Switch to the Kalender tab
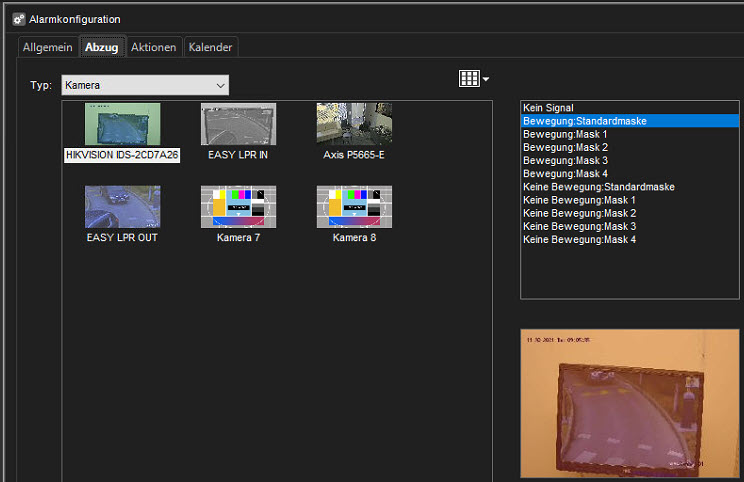 211,48
